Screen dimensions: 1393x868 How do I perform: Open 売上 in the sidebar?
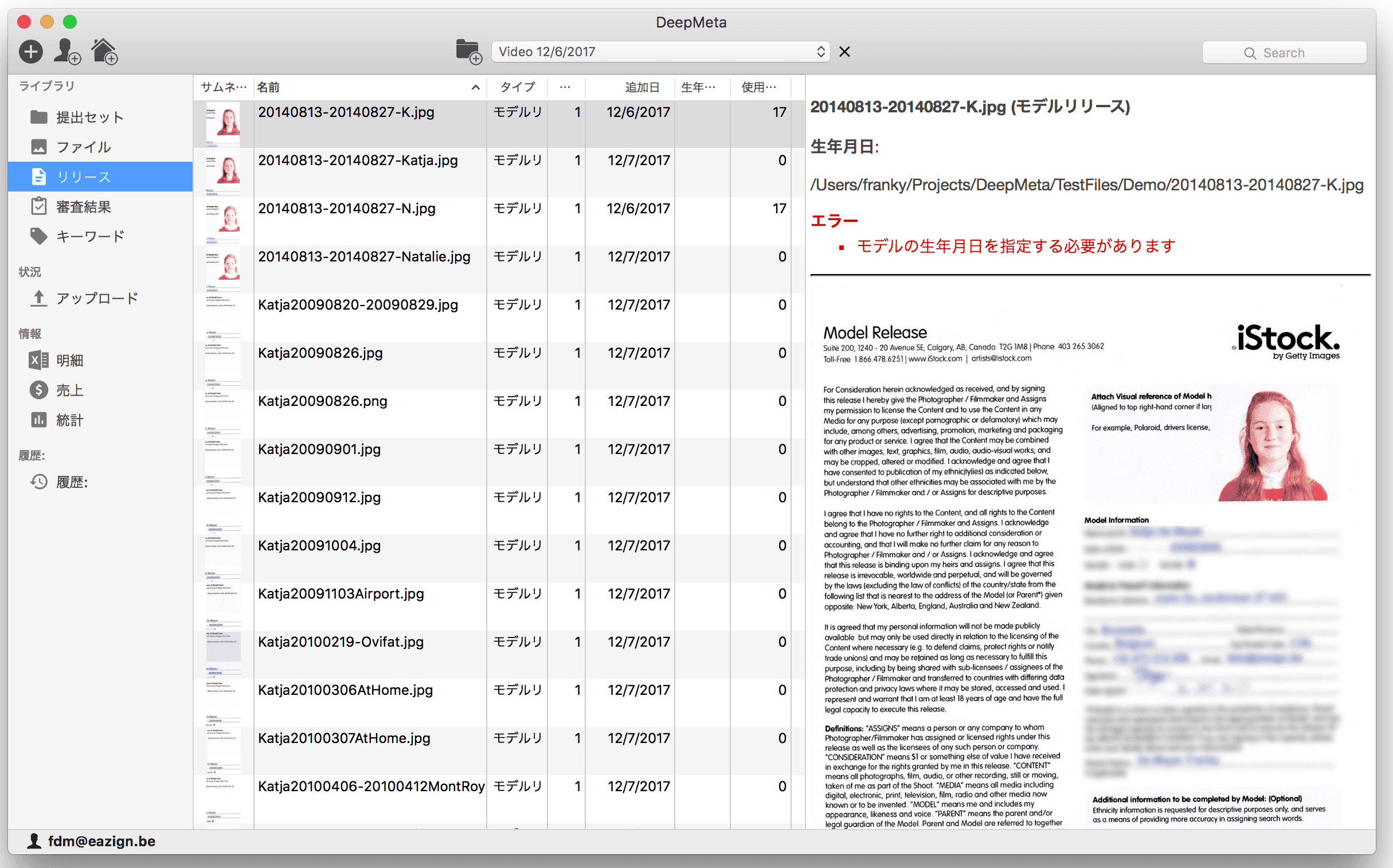tap(100, 390)
